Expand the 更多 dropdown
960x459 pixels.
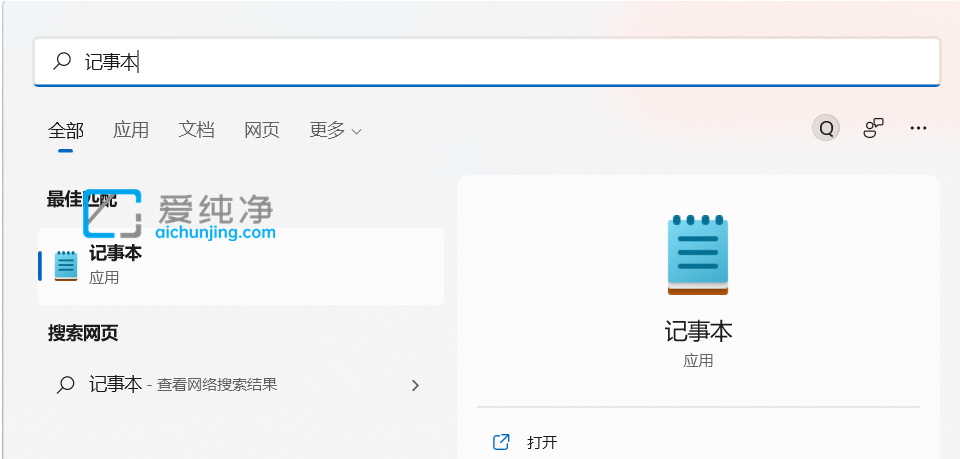[336, 130]
